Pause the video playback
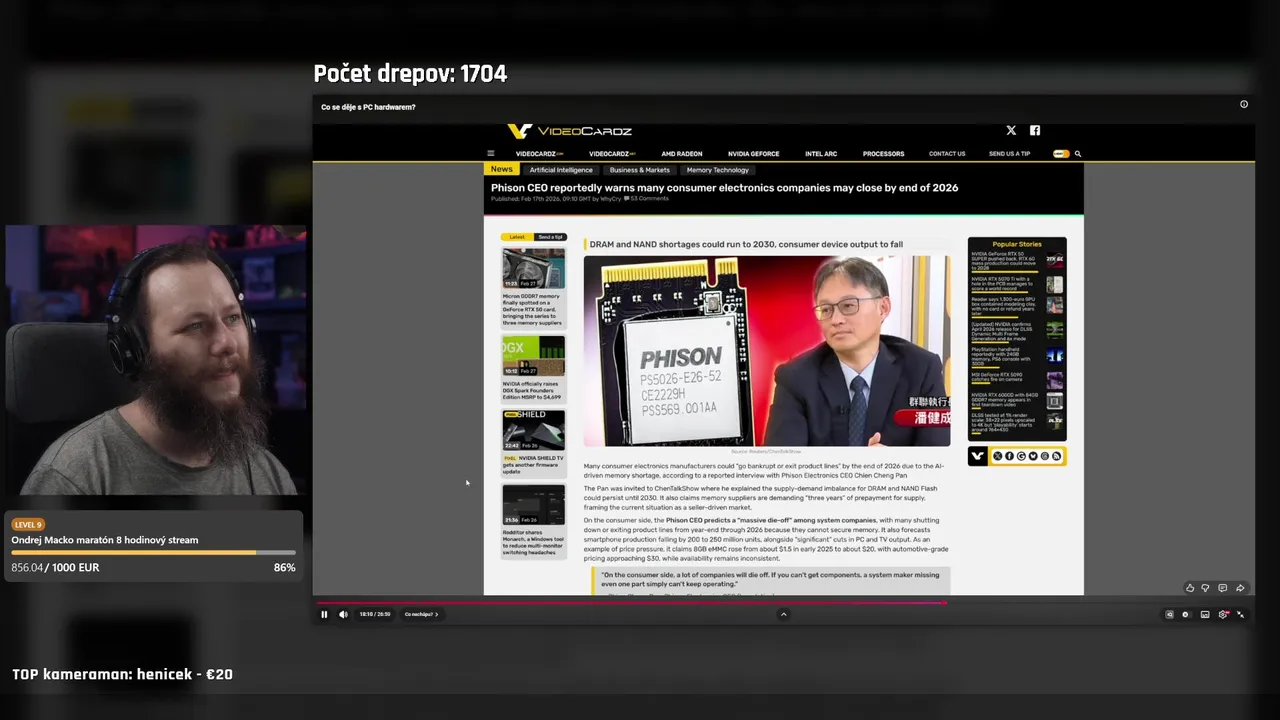The image size is (1280, 720). point(324,614)
